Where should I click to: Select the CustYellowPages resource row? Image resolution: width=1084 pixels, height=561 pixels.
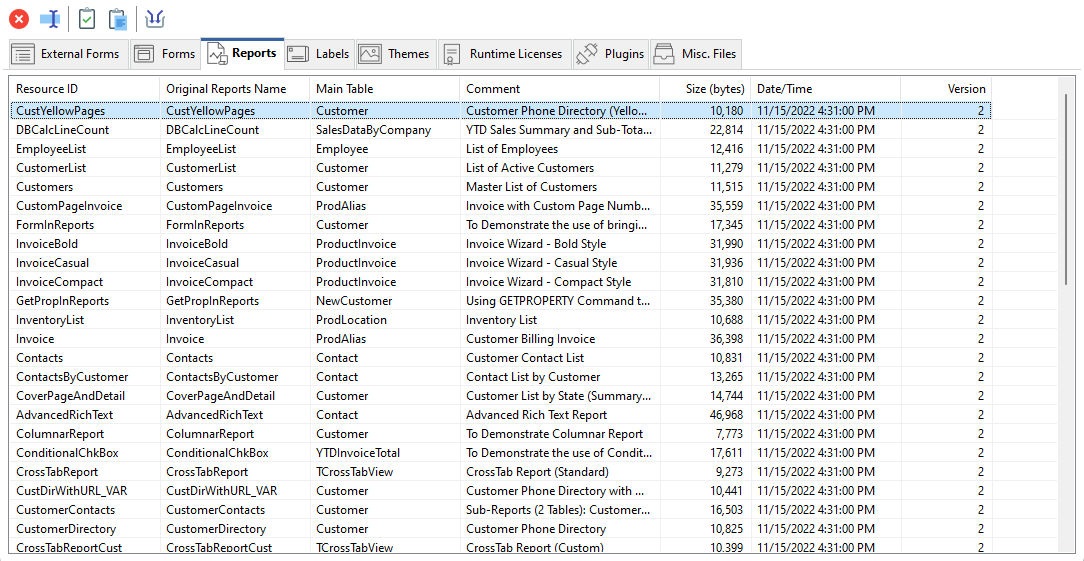501,110
